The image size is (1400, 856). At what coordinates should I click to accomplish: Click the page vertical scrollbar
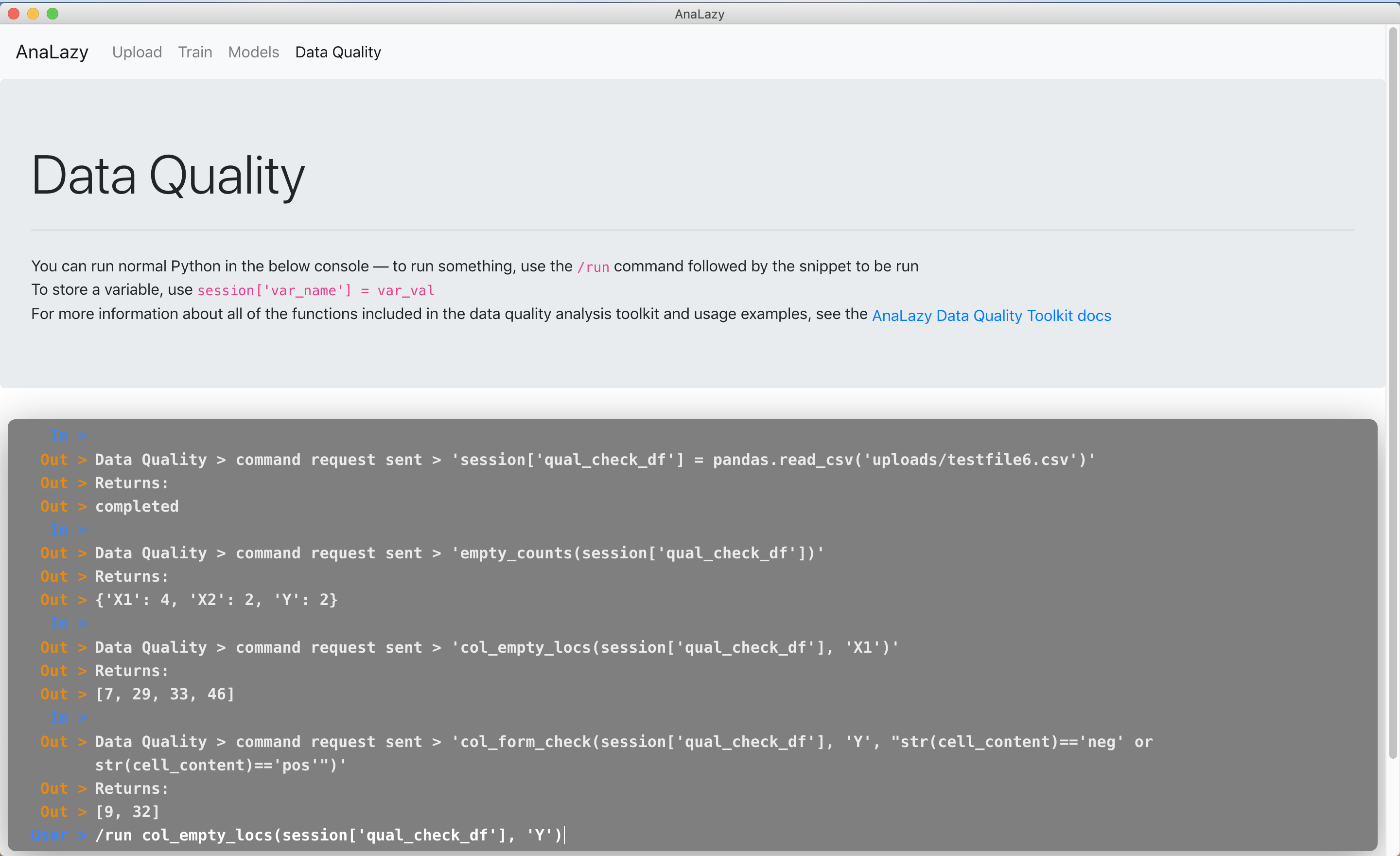(x=1393, y=392)
